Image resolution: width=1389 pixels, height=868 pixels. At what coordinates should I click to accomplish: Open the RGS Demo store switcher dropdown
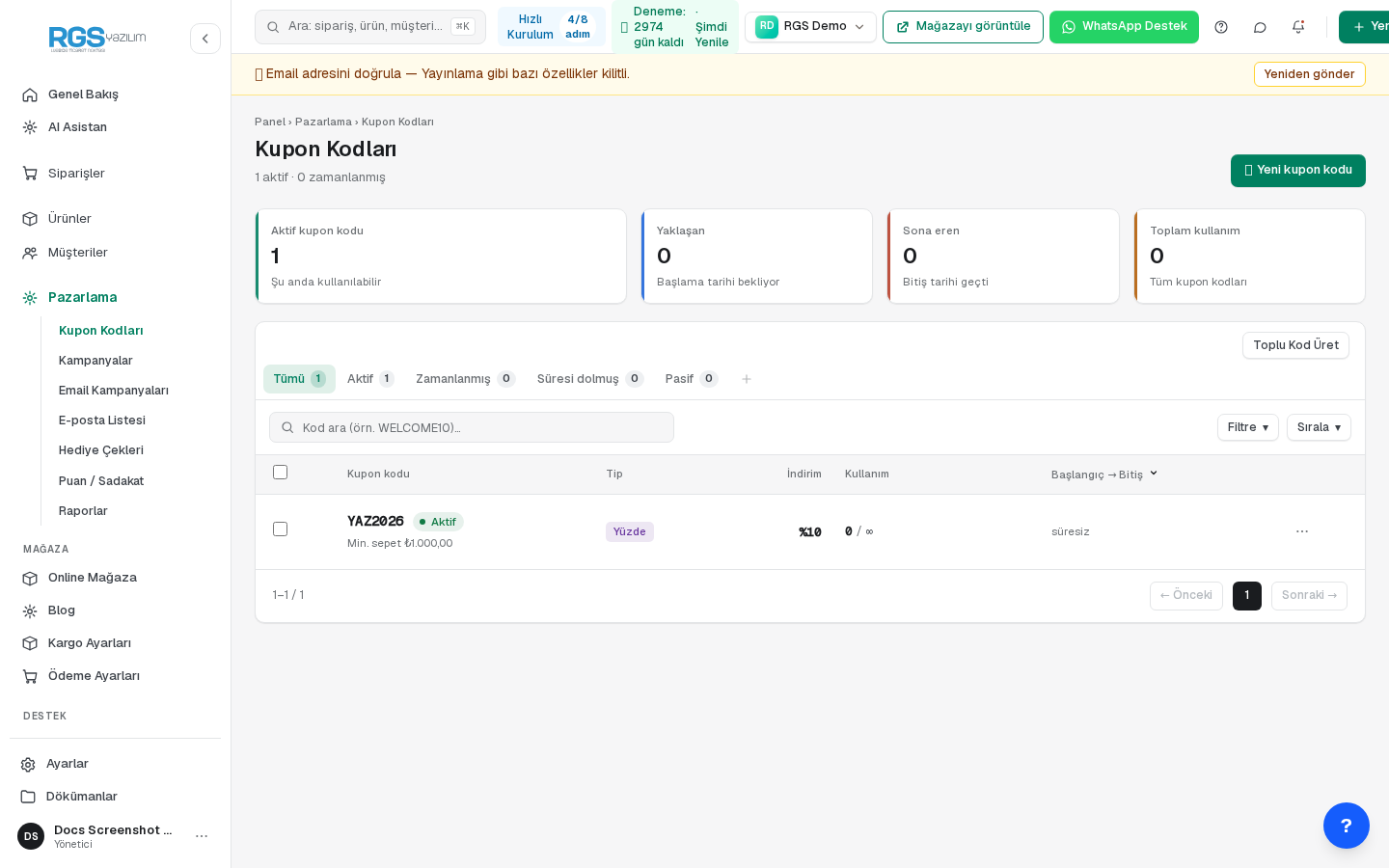810,27
